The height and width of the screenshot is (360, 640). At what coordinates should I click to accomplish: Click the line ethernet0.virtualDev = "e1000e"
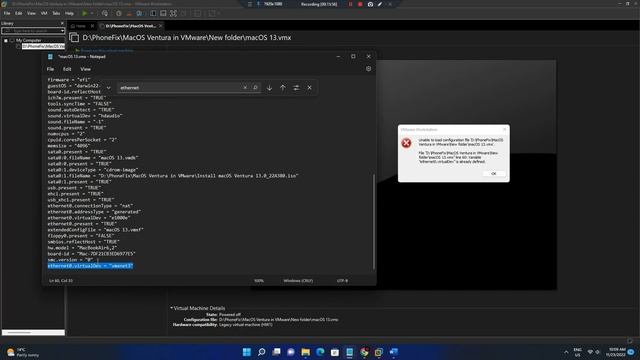89,218
